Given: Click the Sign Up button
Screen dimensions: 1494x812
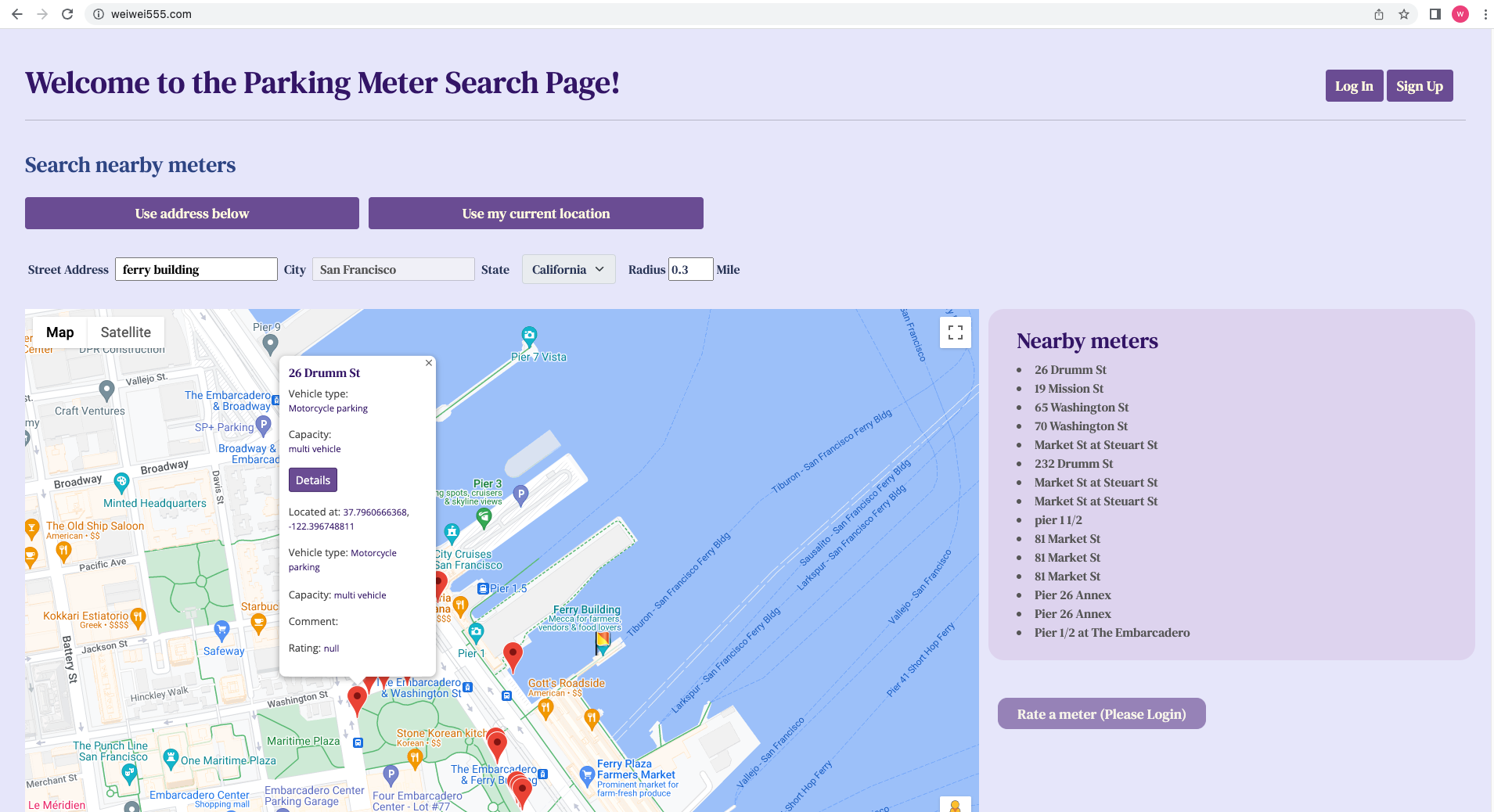Looking at the screenshot, I should [1420, 86].
